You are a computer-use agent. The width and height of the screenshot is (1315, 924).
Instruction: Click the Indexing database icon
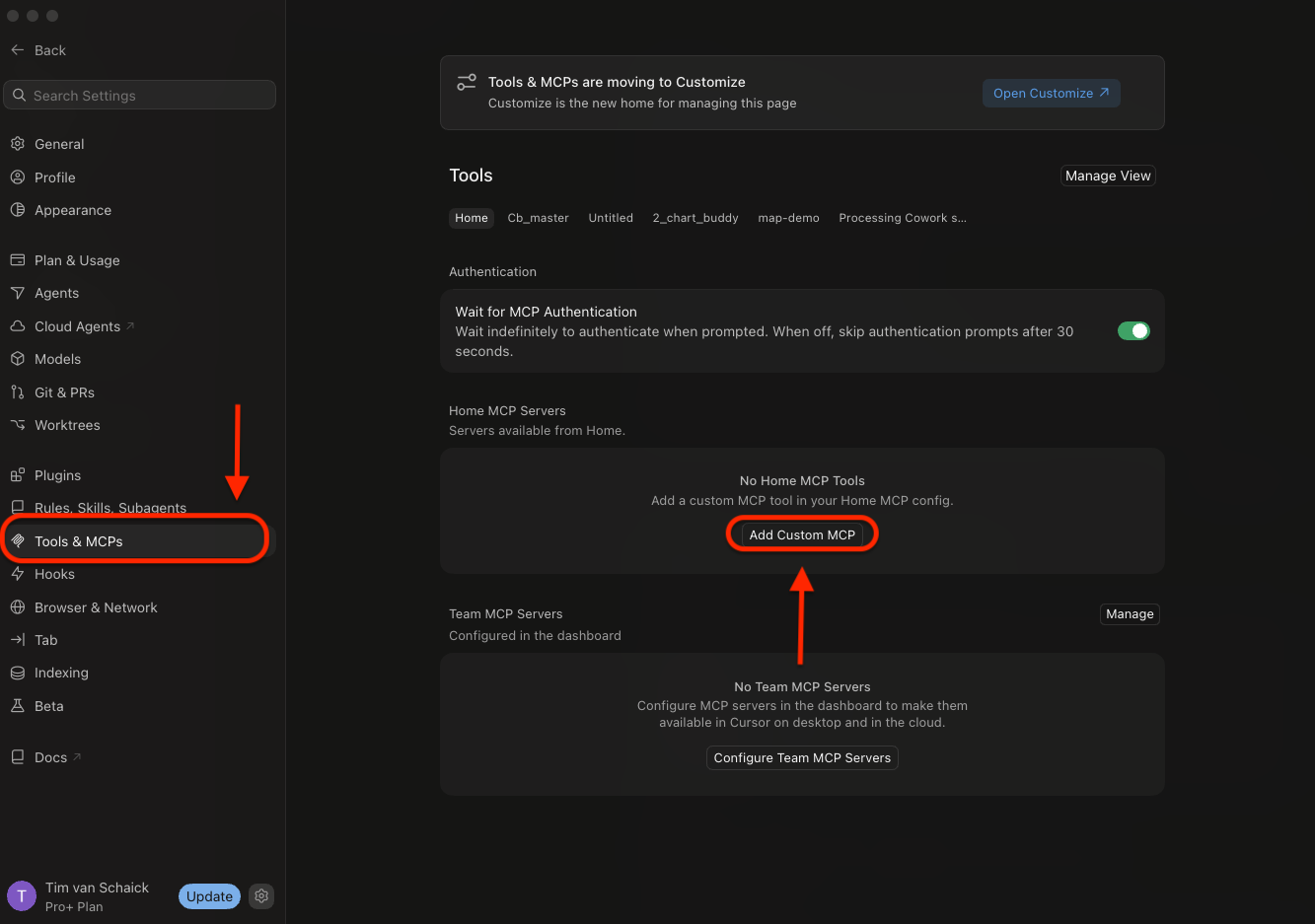point(18,673)
